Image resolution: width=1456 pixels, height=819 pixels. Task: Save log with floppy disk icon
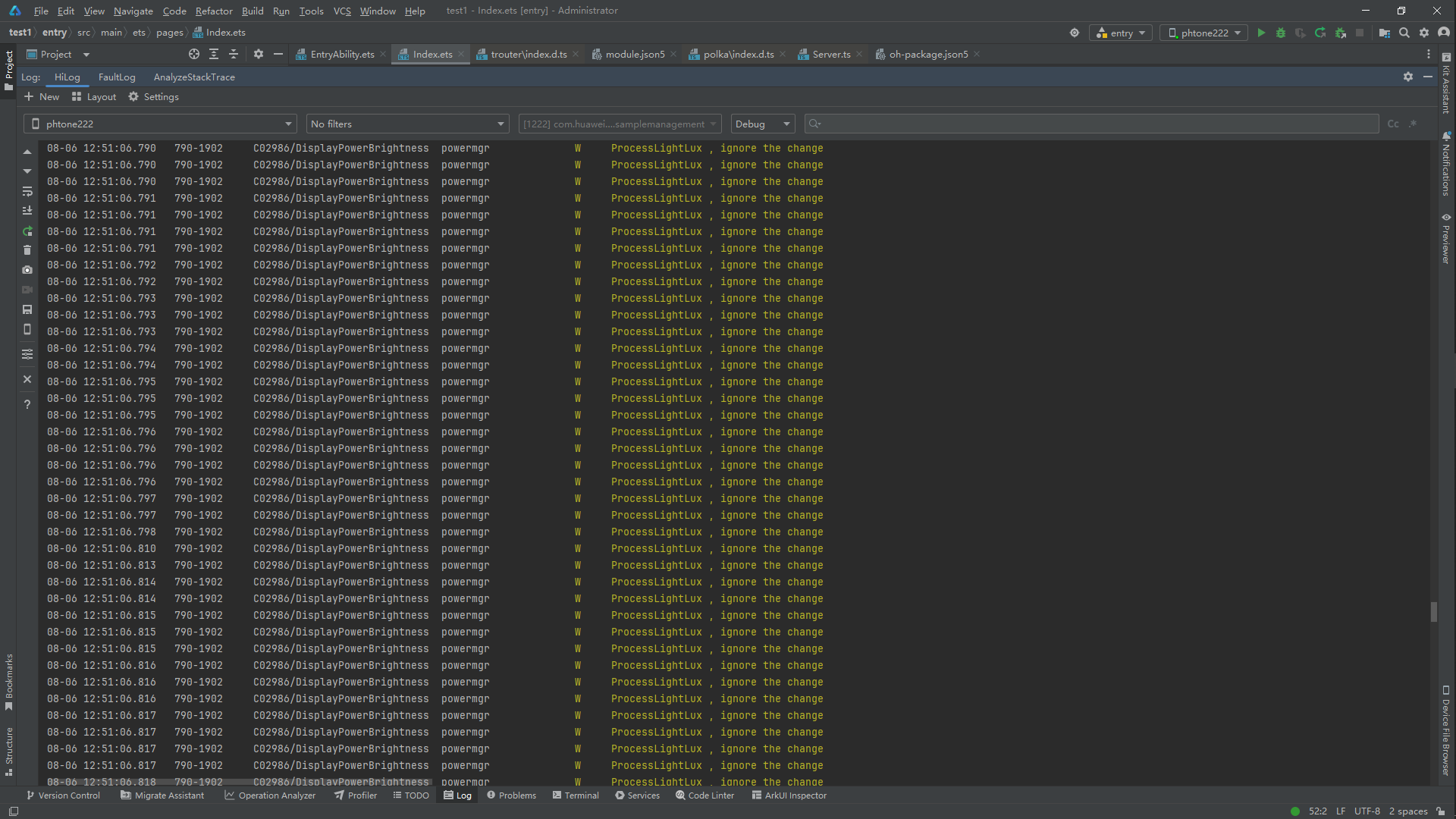point(27,309)
